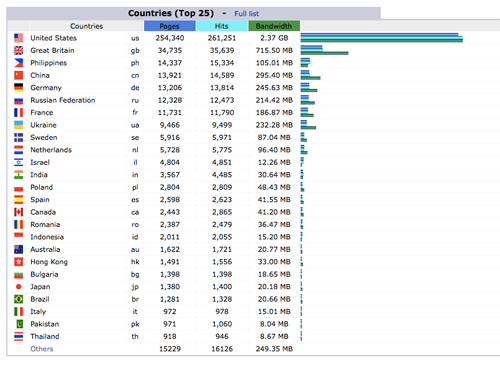Screen dimensions: 500x365
Task: Click the United States bar graph
Action: 382,38
